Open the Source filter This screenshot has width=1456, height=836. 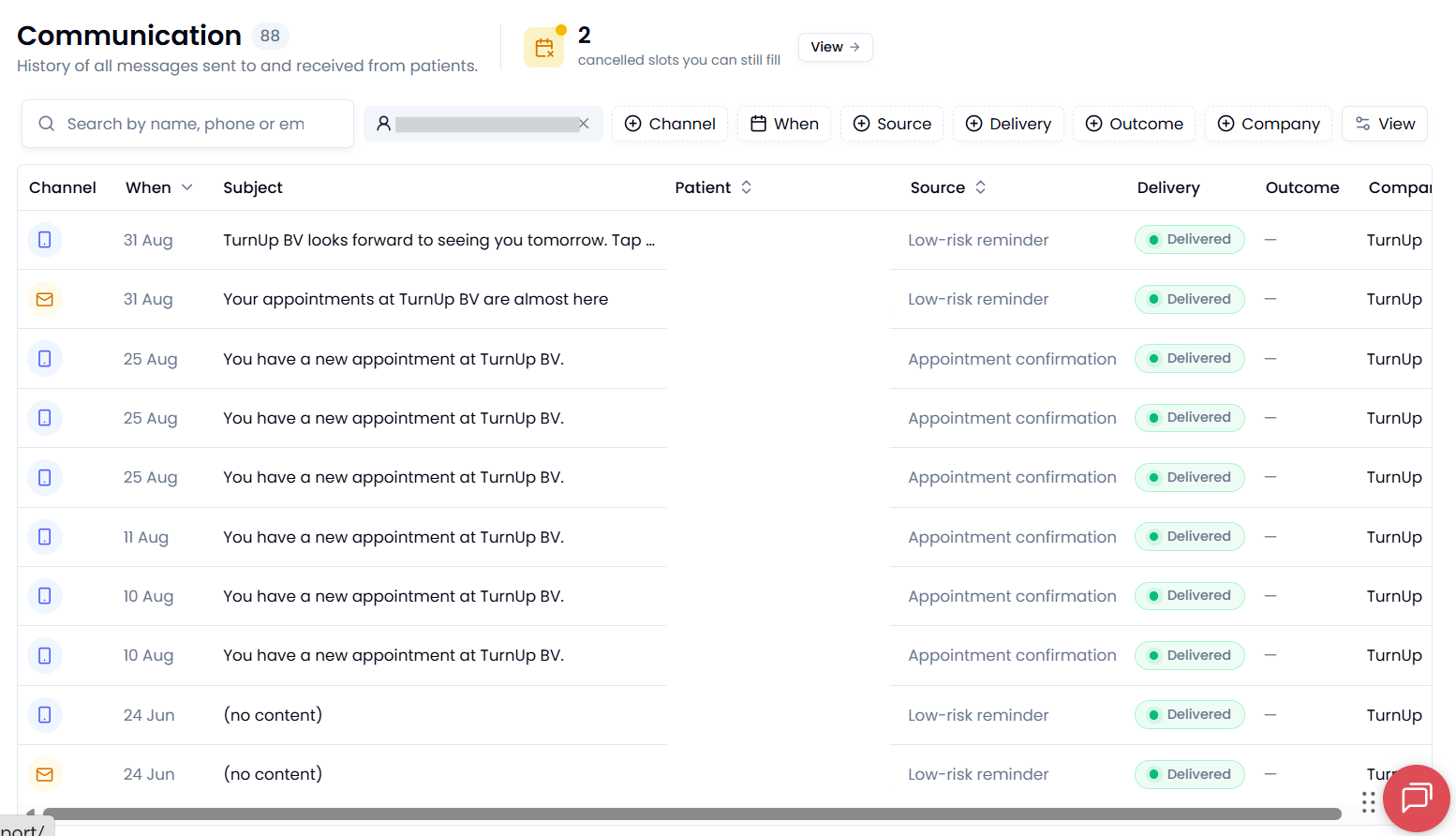pyautogui.click(x=892, y=124)
